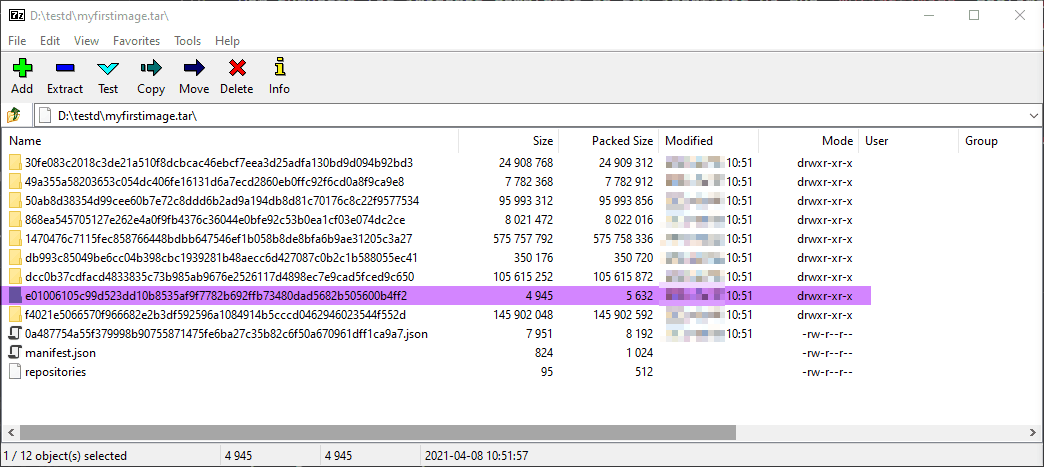This screenshot has height=467, width=1044.
Task: Select folder starting with 30fe083c
Action: tap(218, 163)
